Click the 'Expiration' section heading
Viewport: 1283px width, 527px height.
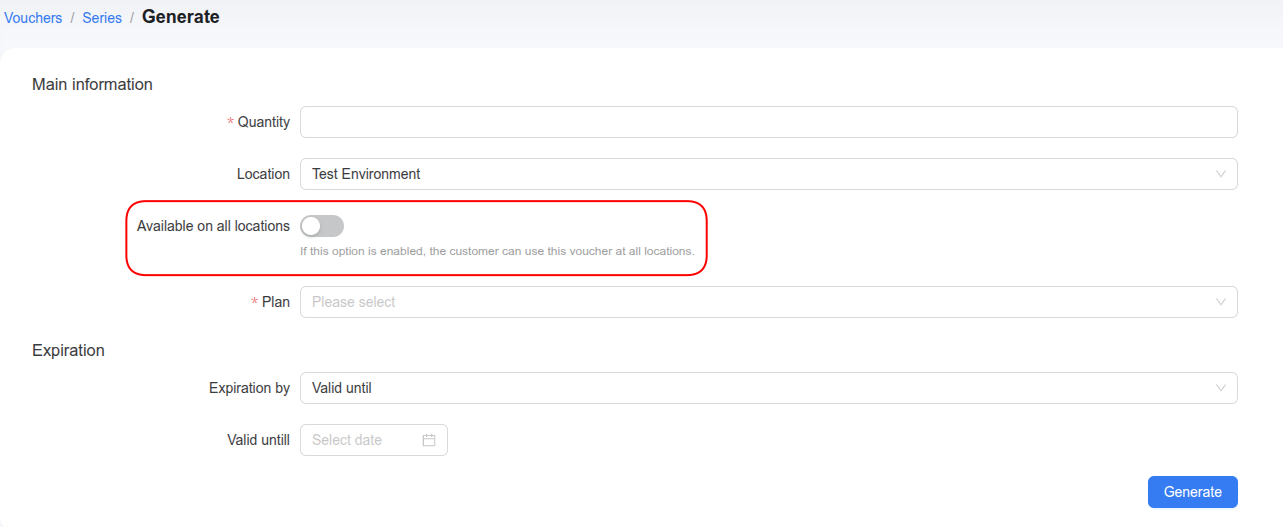pos(68,350)
